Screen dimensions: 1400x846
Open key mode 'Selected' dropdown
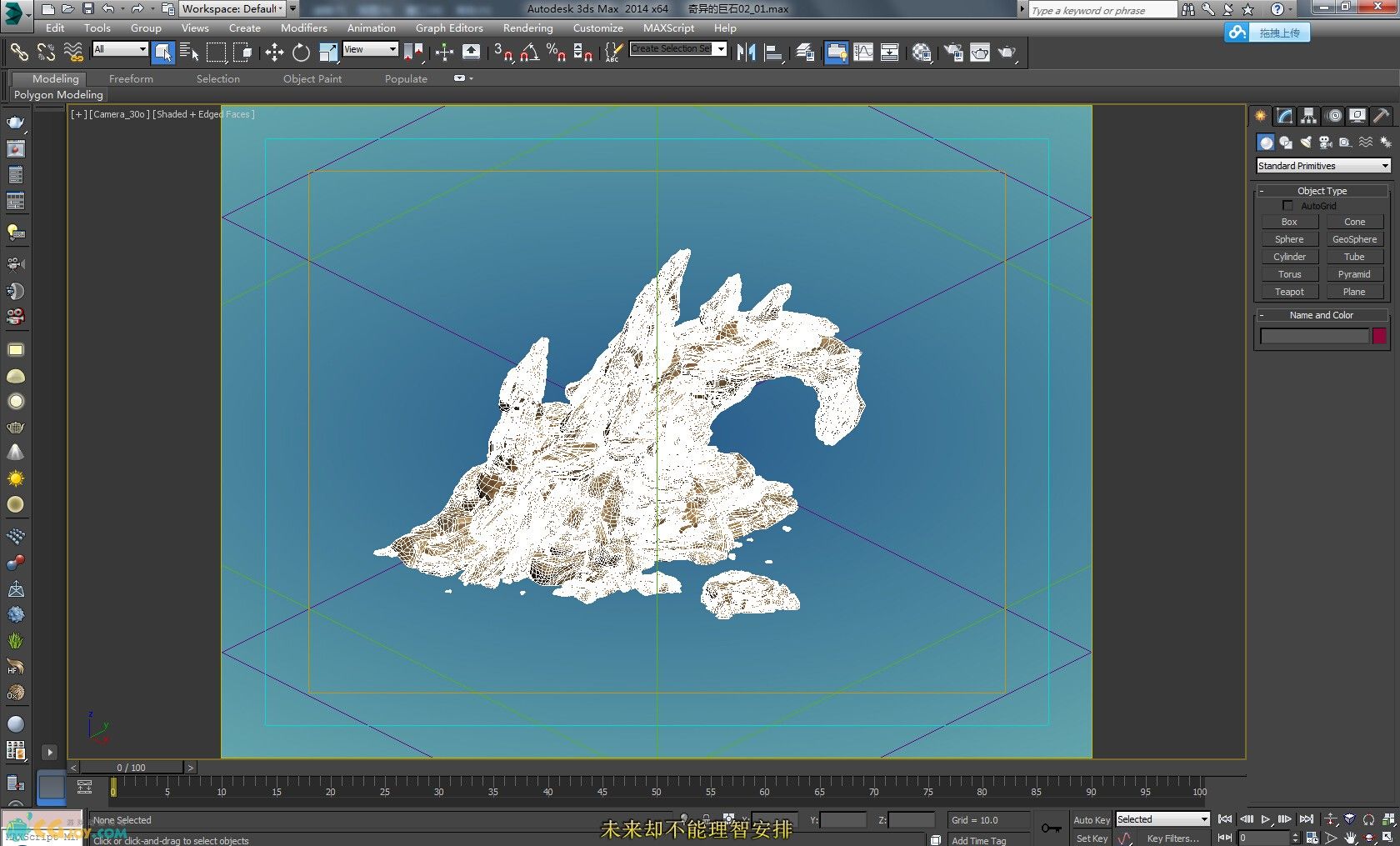(1162, 819)
